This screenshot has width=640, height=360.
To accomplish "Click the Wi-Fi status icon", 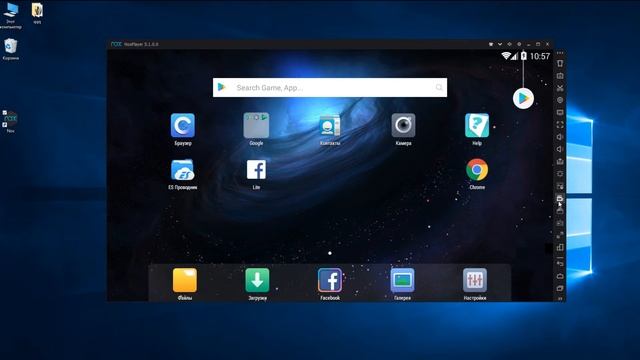I will pyautogui.click(x=506, y=56).
